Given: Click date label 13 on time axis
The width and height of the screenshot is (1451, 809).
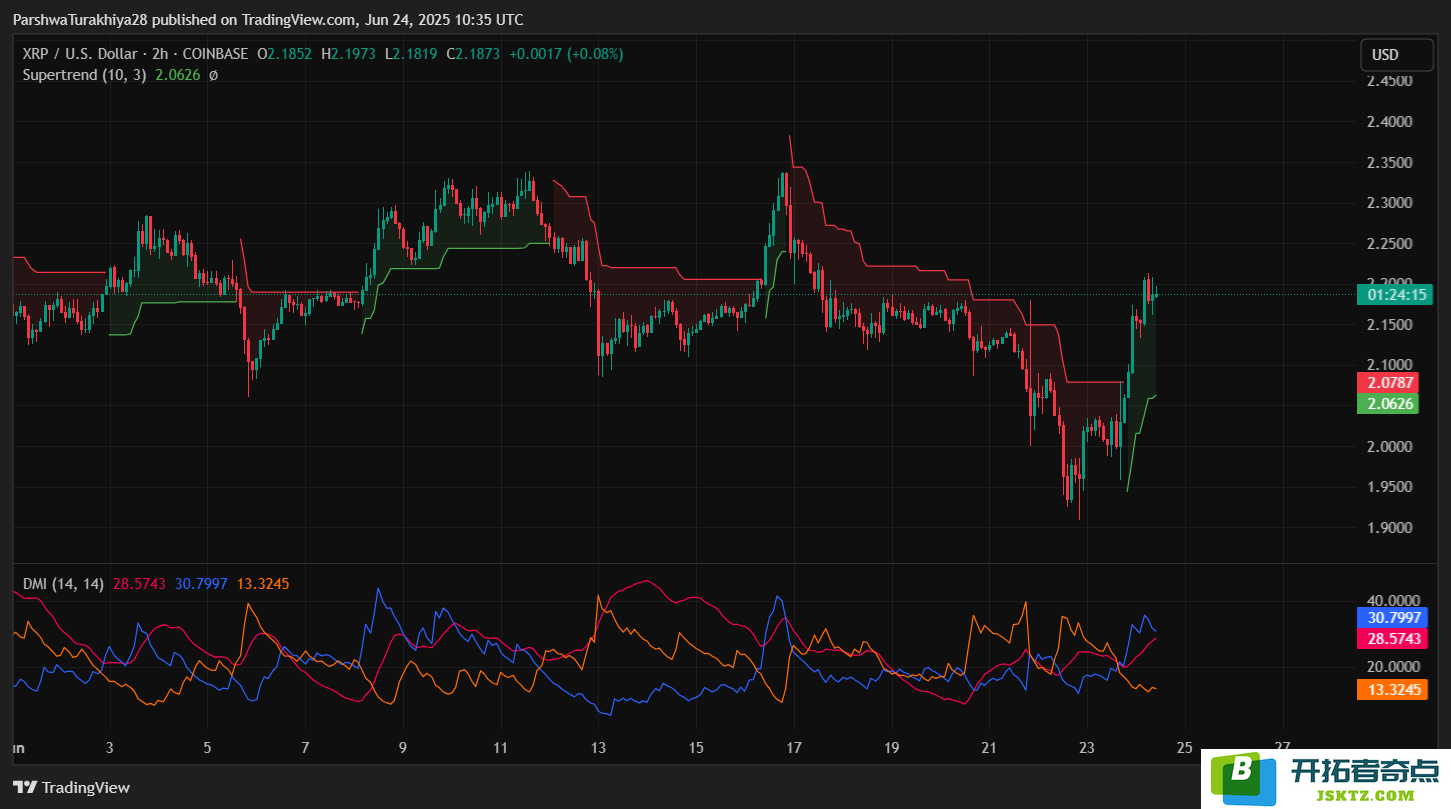Looking at the screenshot, I should [598, 747].
